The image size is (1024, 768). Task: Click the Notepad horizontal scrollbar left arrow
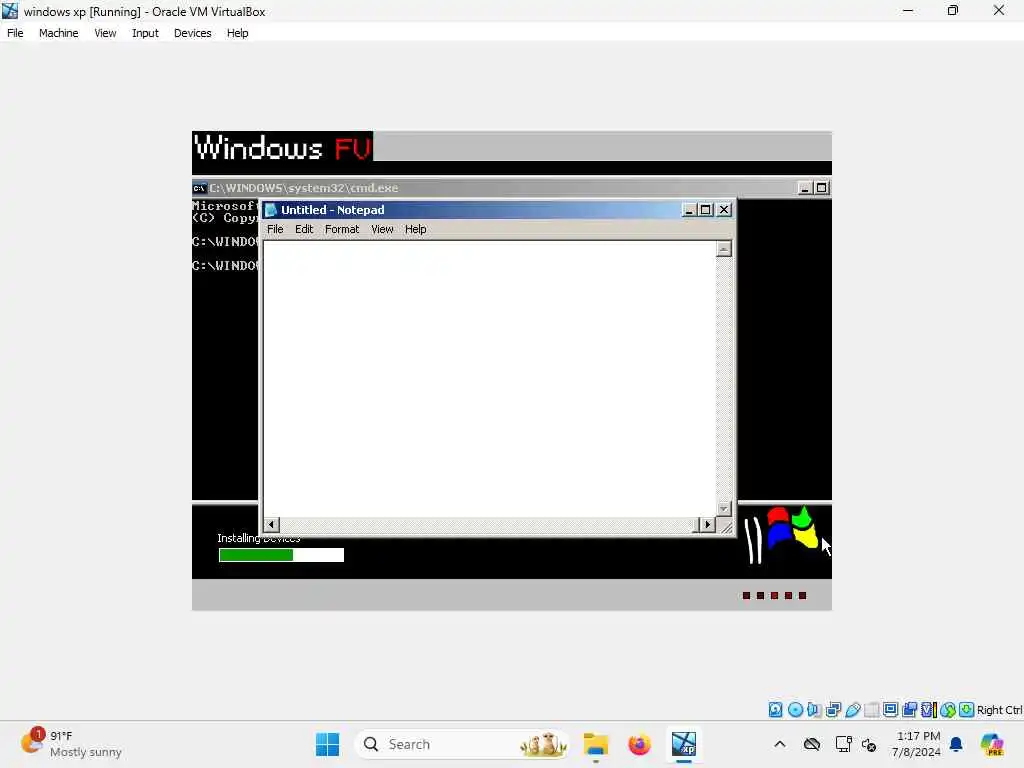click(271, 524)
